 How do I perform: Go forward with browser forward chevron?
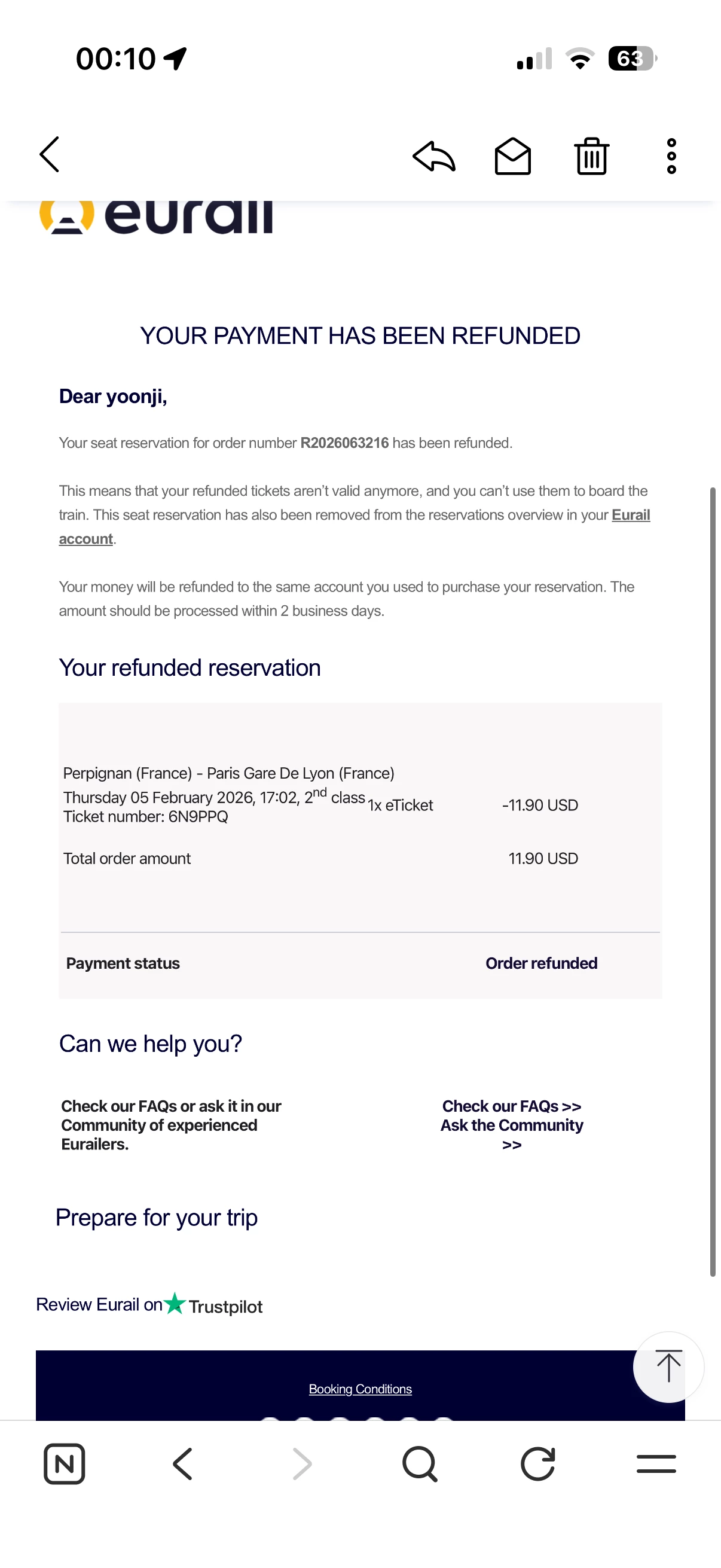pyautogui.click(x=302, y=1464)
